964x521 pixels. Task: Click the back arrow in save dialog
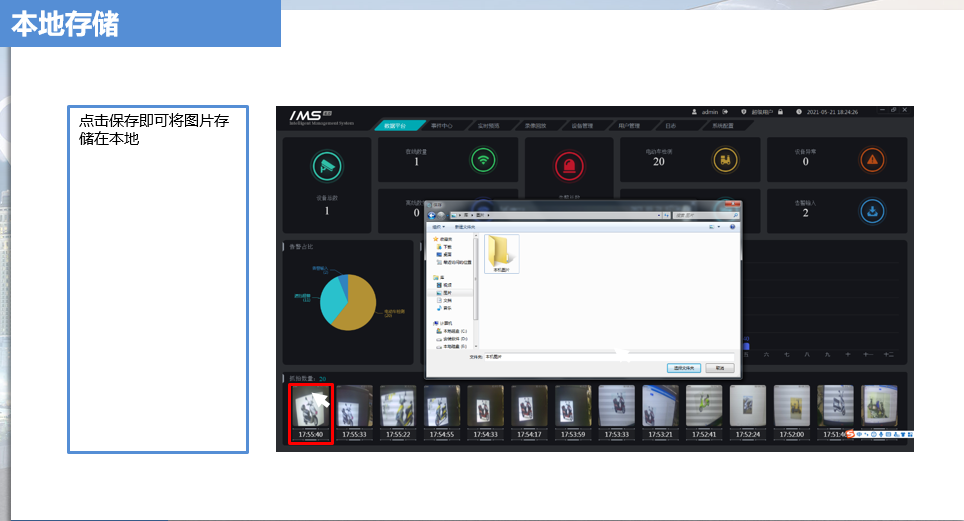click(x=432, y=215)
